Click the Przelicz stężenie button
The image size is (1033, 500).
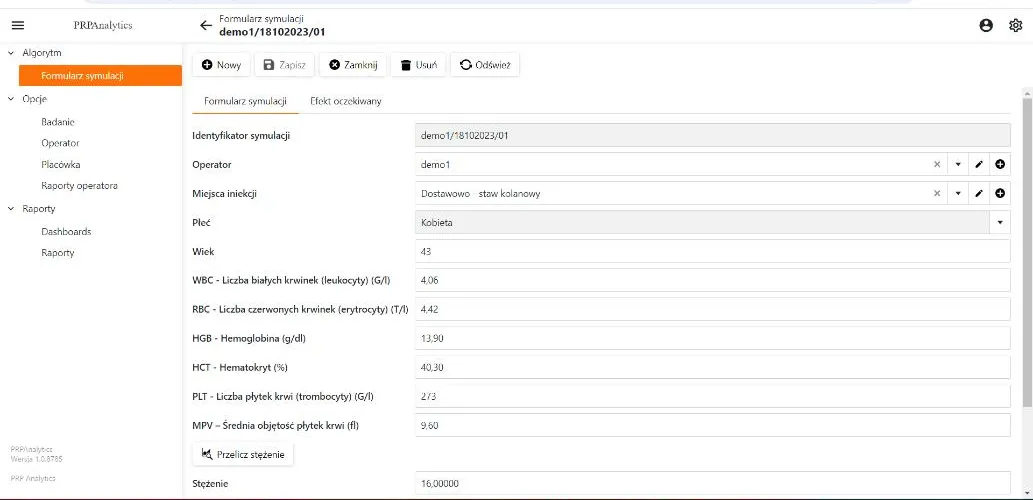click(242, 454)
